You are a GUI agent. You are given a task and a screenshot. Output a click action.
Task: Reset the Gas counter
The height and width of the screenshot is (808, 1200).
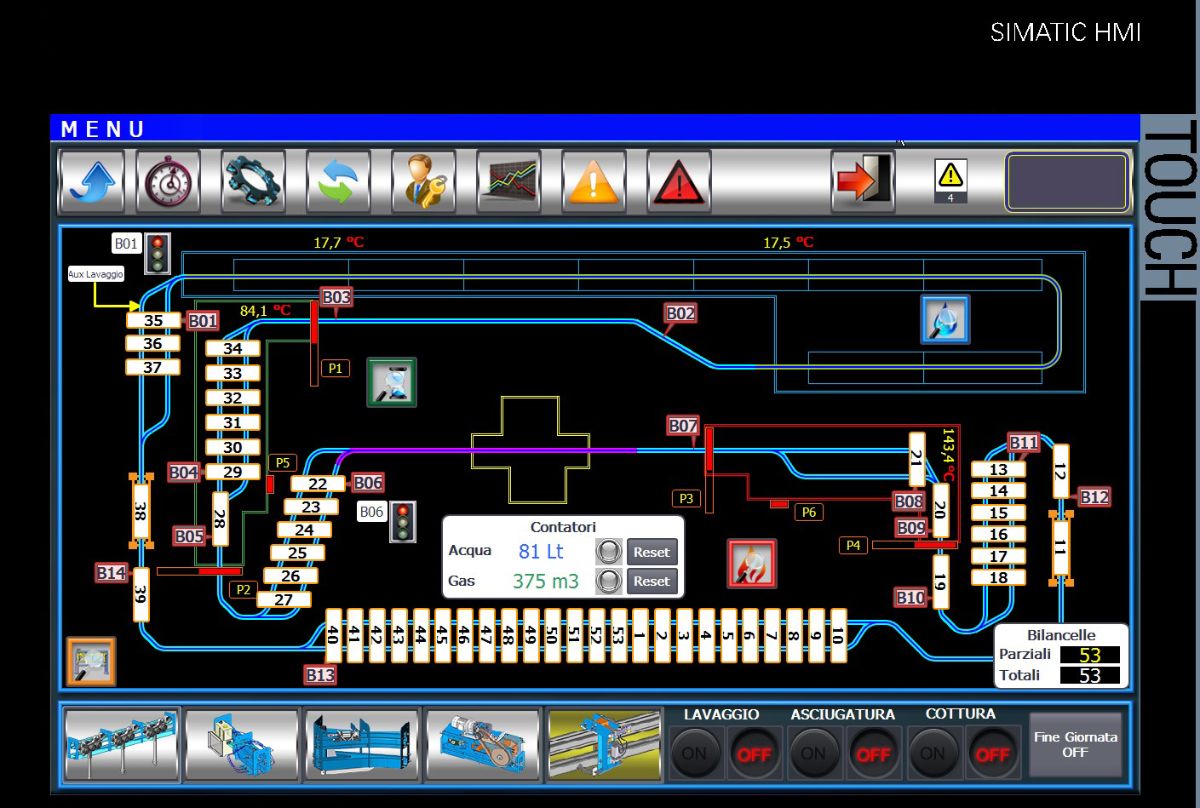tap(651, 581)
